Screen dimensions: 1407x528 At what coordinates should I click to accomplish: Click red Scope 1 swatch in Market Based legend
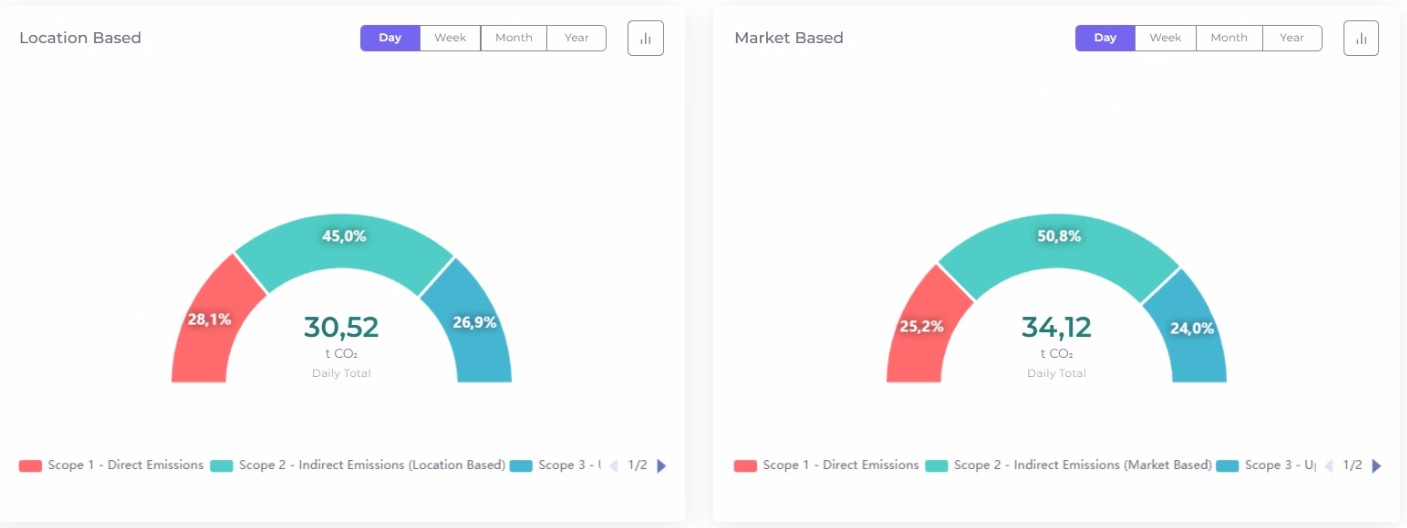coord(745,466)
